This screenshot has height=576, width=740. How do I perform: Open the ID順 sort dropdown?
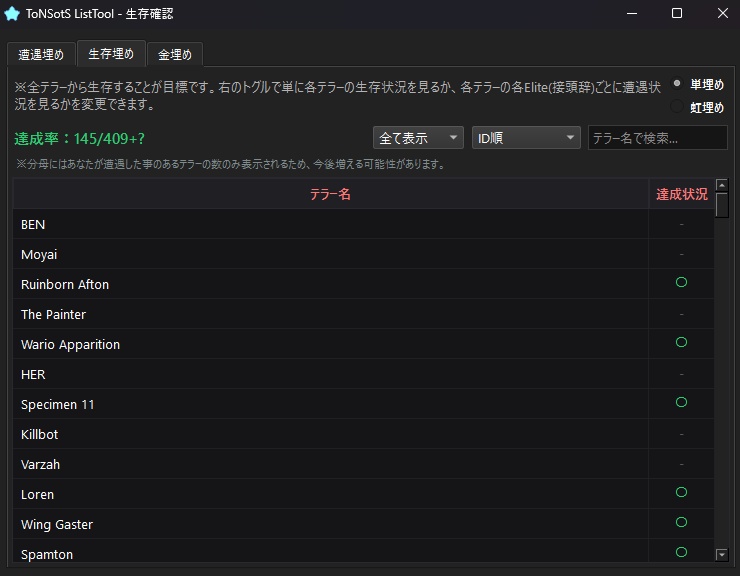pyautogui.click(x=526, y=138)
